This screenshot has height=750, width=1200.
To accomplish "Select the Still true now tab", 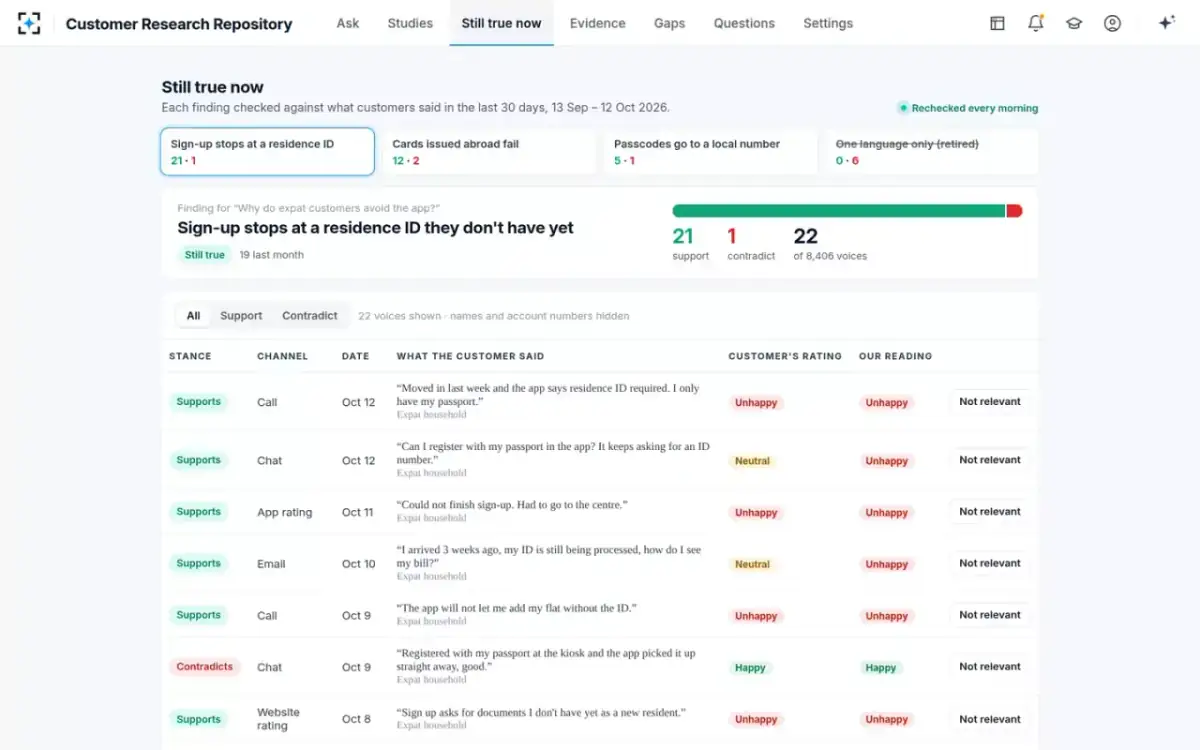I will coord(501,23).
